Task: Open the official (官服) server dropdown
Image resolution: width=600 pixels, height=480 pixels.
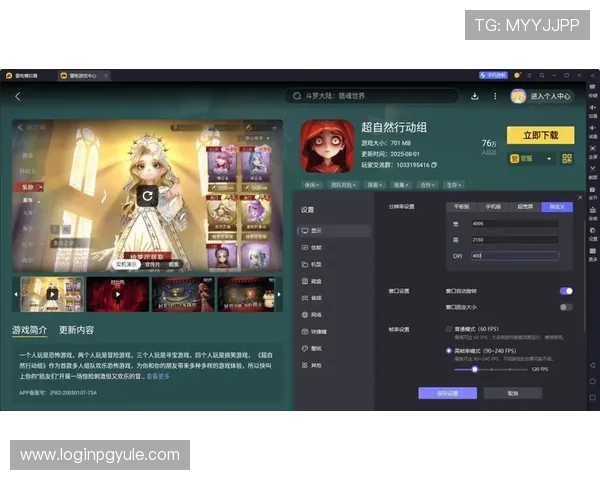Action: [x=531, y=158]
